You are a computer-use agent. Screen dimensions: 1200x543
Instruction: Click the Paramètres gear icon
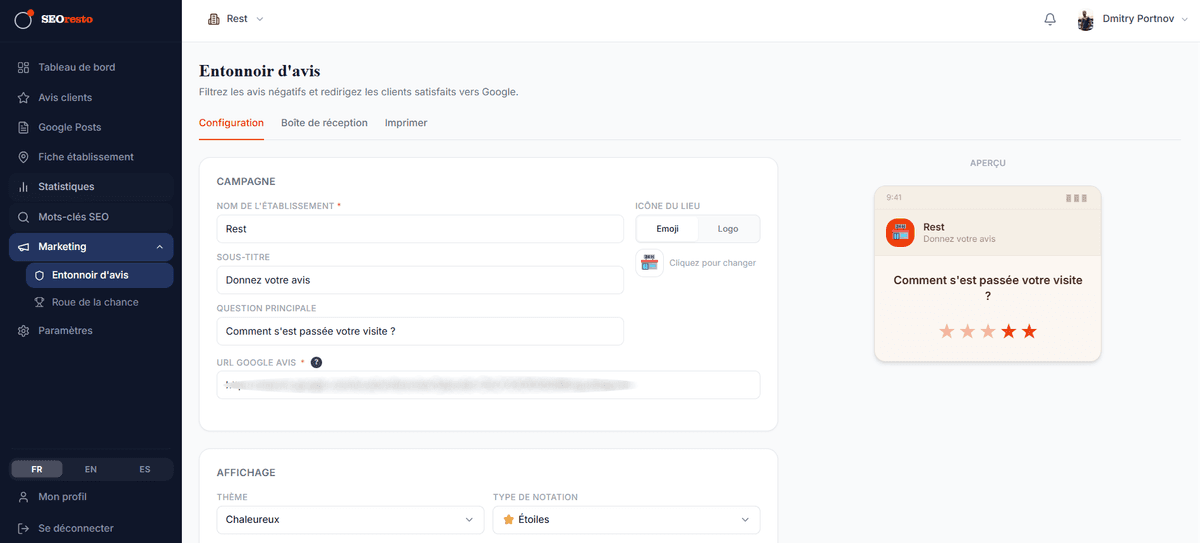pos(23,331)
